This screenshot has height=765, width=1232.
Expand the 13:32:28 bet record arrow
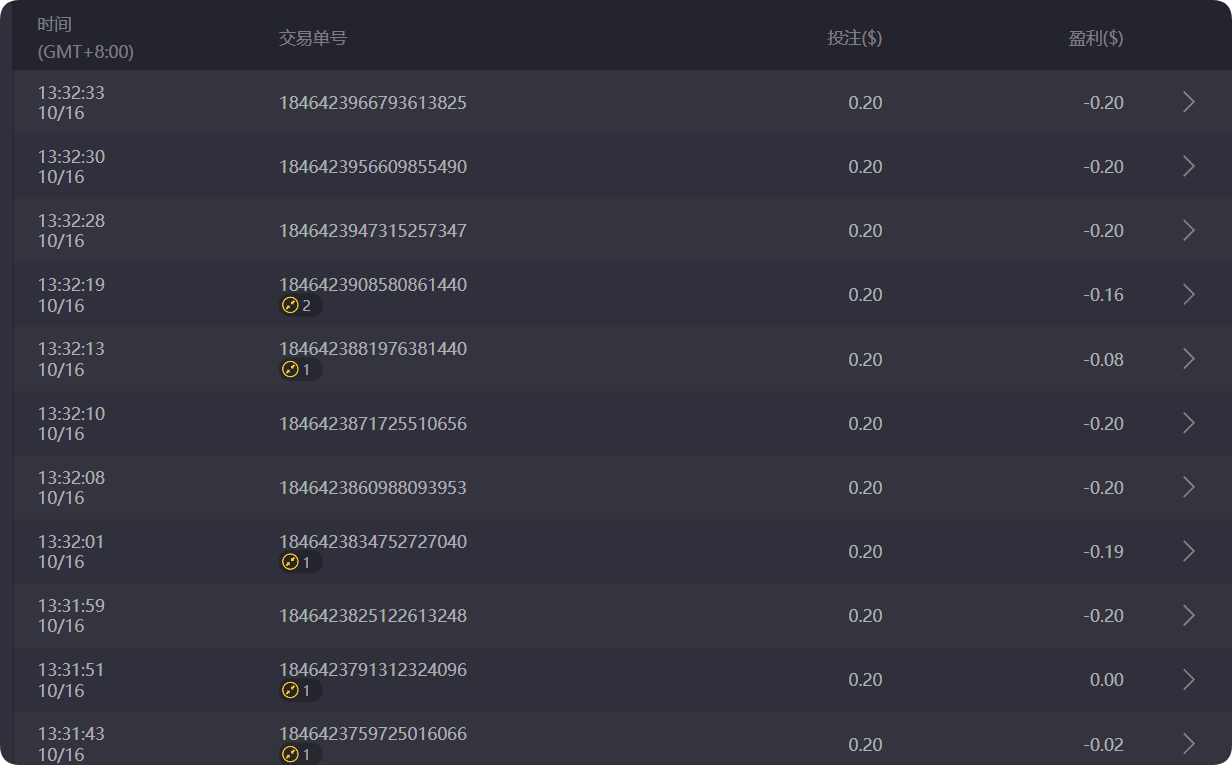1188,230
